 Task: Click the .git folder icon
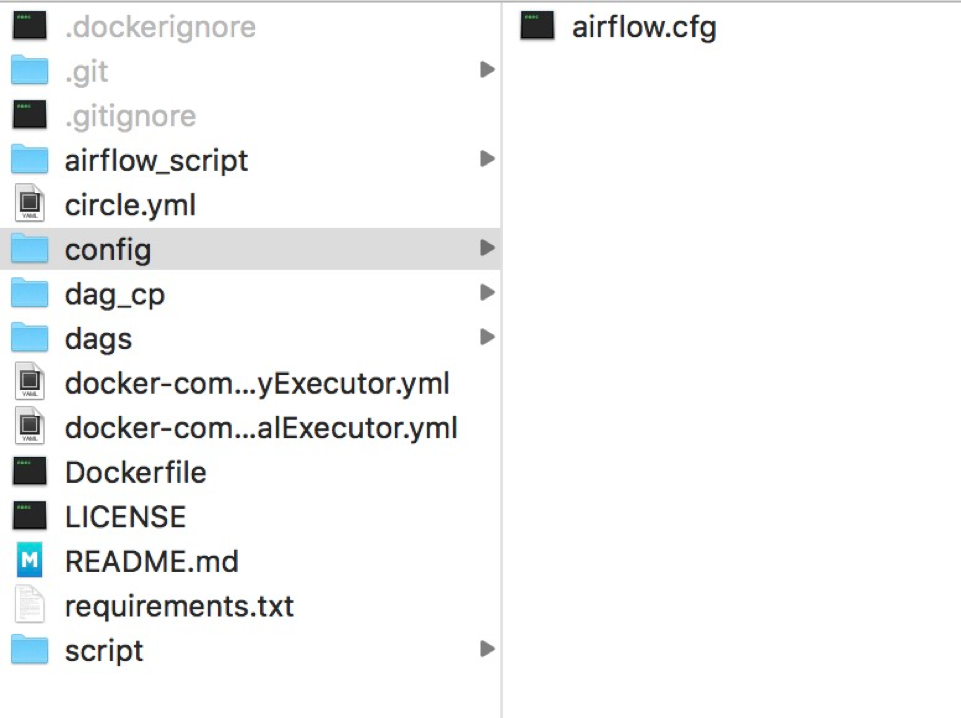[28, 70]
